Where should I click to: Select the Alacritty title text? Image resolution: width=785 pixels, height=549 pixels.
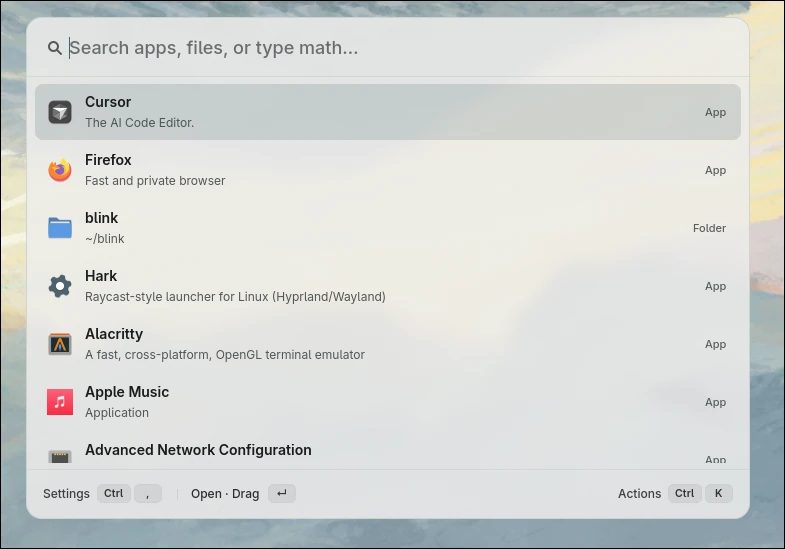(114, 334)
